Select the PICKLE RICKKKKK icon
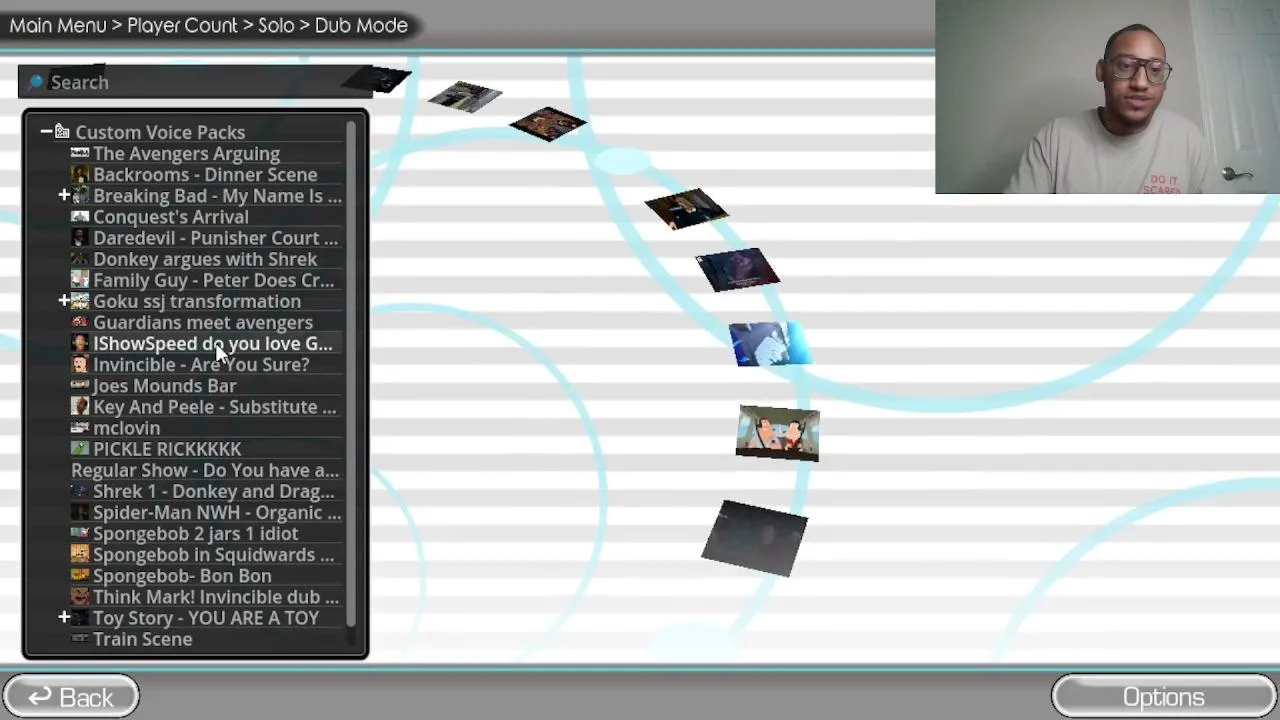 coord(80,449)
